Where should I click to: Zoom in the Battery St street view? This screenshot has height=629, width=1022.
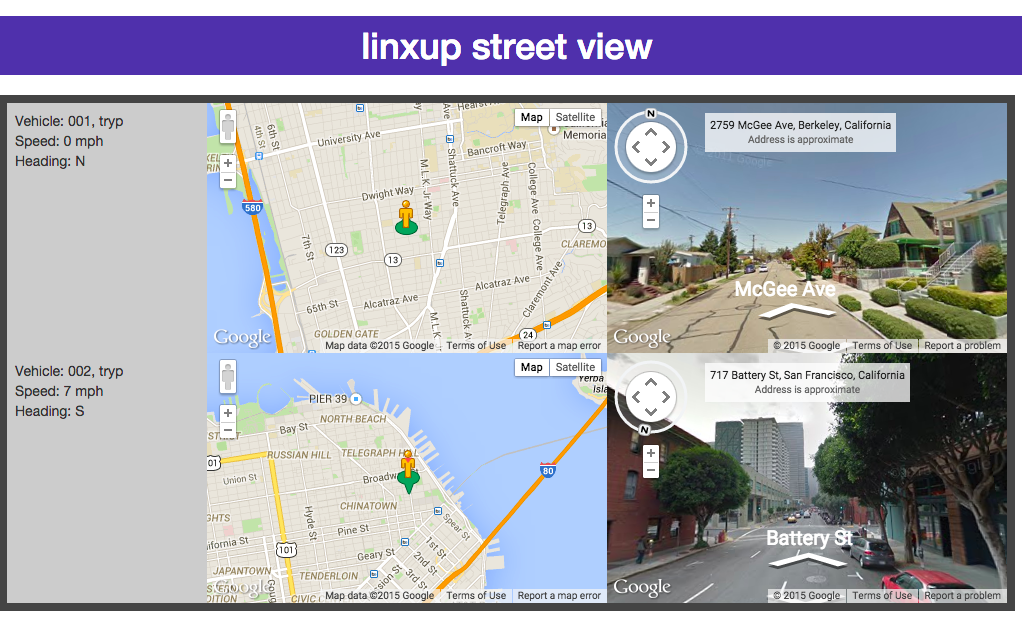[x=650, y=453]
